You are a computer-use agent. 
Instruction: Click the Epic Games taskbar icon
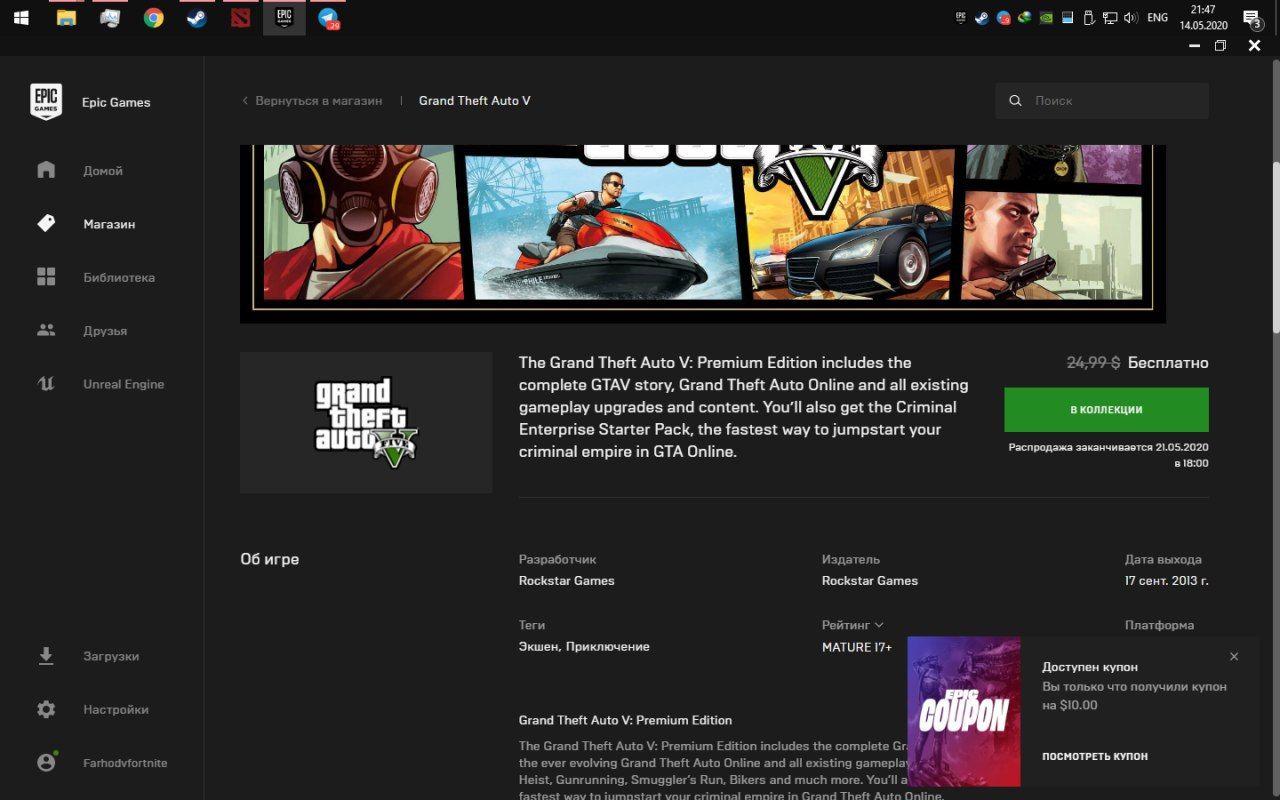pos(284,17)
